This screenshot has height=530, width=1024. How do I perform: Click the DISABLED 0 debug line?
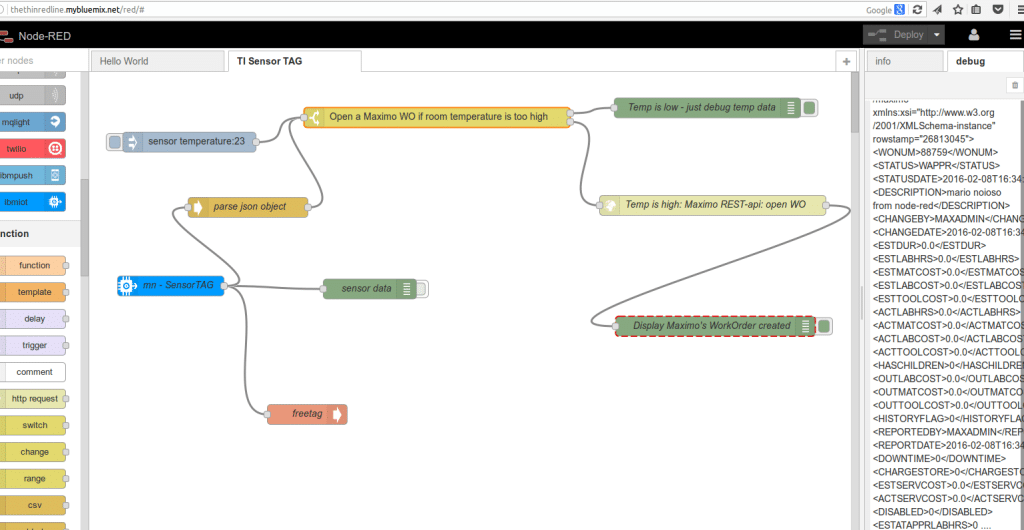pos(932,512)
